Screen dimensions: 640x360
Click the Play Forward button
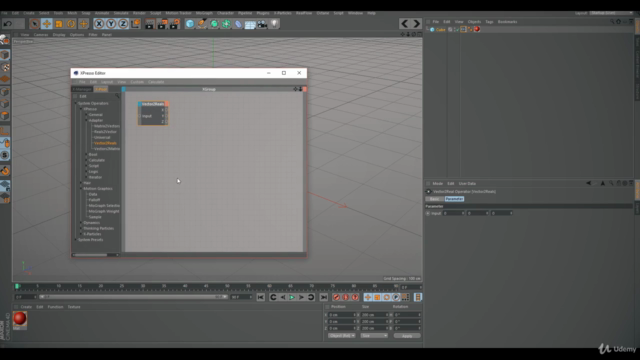point(292,297)
